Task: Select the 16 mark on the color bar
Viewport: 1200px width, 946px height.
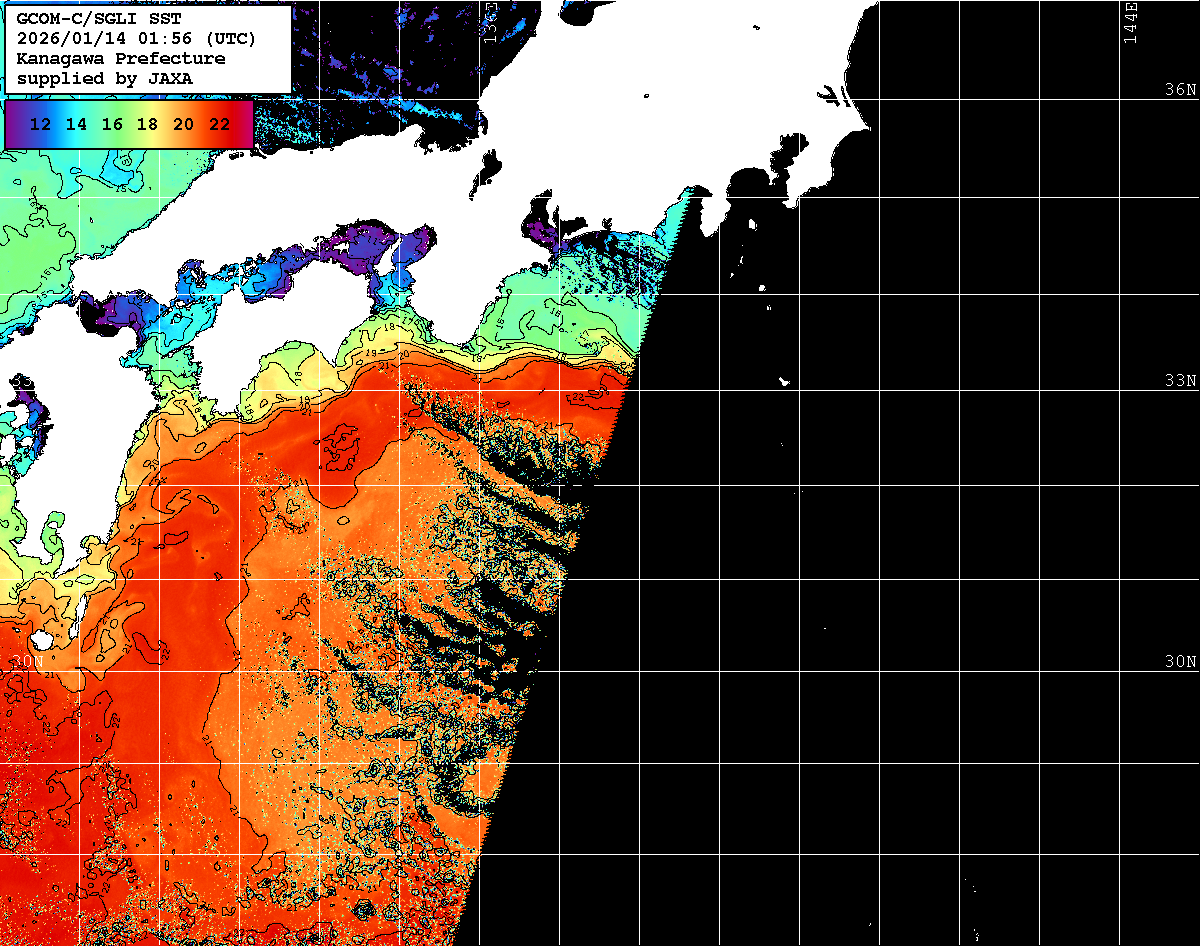Action: coord(112,125)
